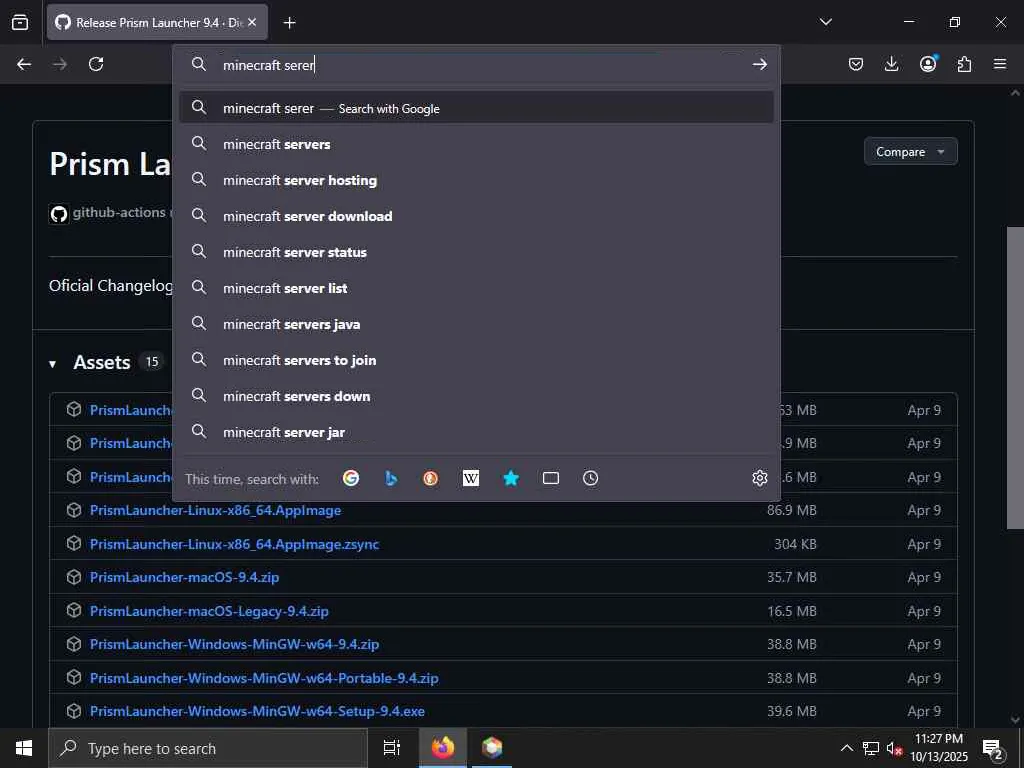Click the github-actions avatar icon

59,214
